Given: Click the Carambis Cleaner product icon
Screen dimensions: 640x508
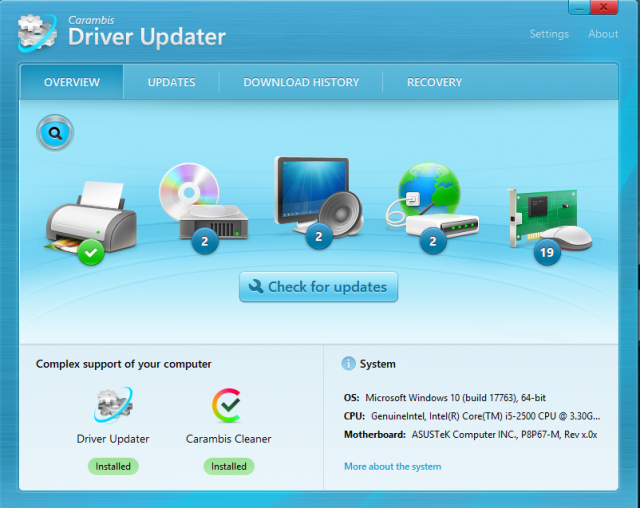Looking at the screenshot, I should coord(228,405).
